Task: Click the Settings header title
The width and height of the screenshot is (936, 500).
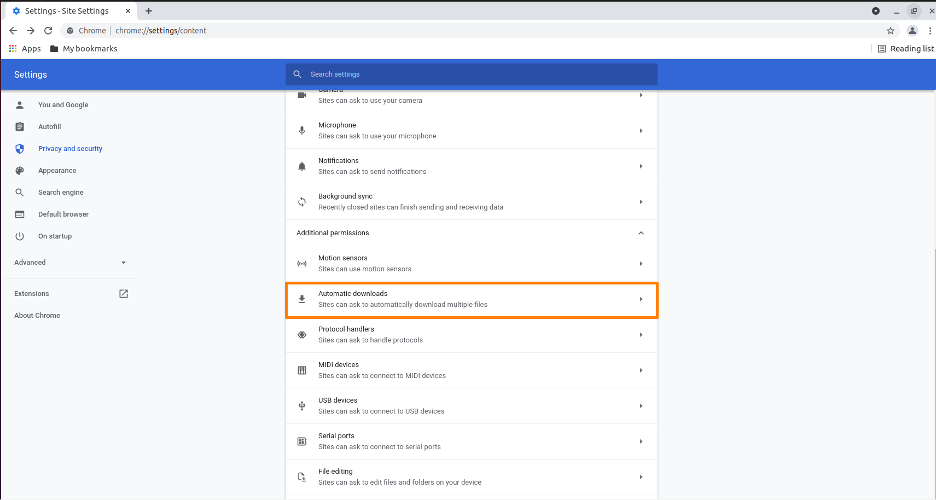Action: pos(30,75)
